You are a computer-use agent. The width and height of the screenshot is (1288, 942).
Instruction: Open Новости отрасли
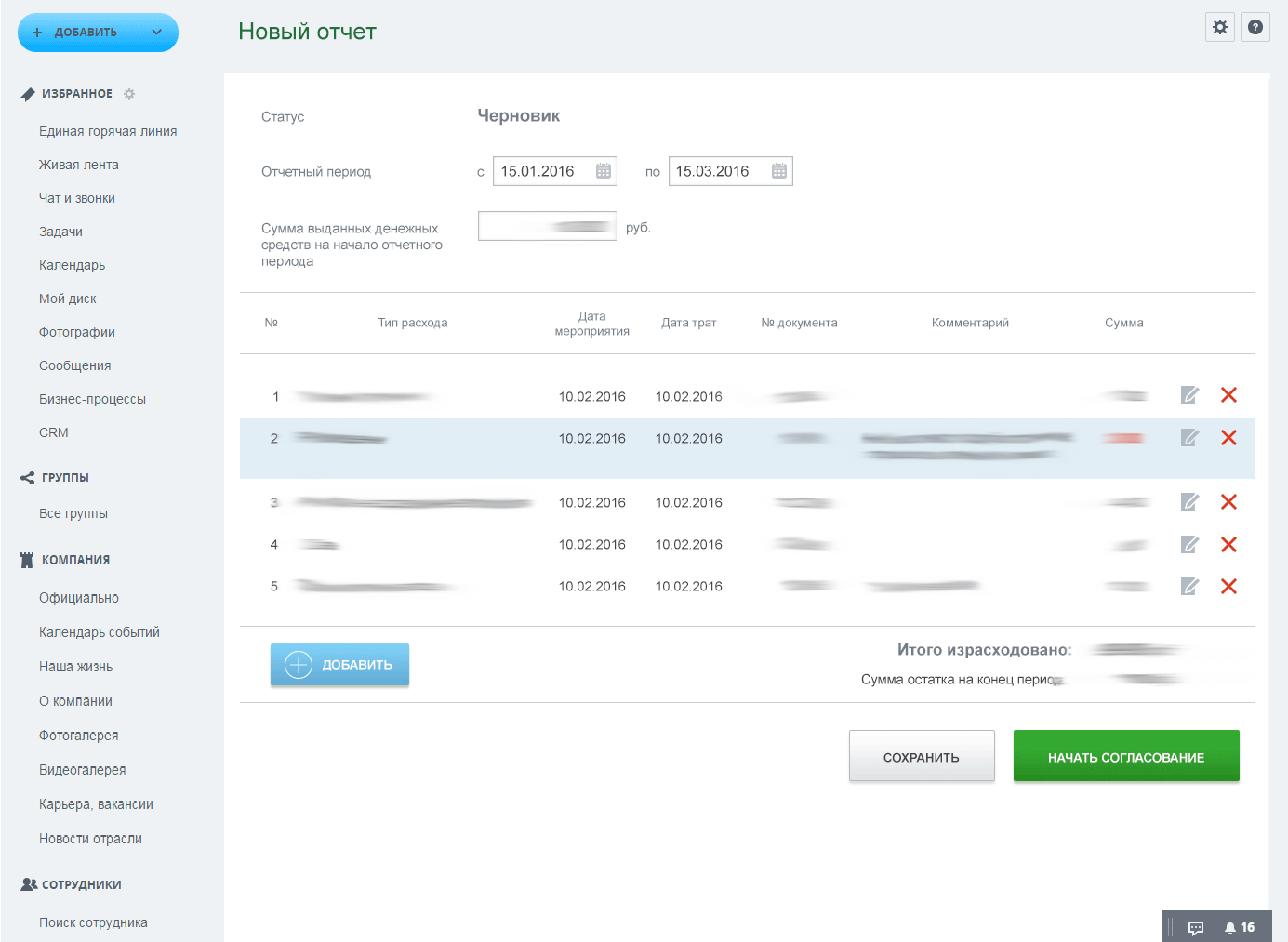[x=90, y=839]
